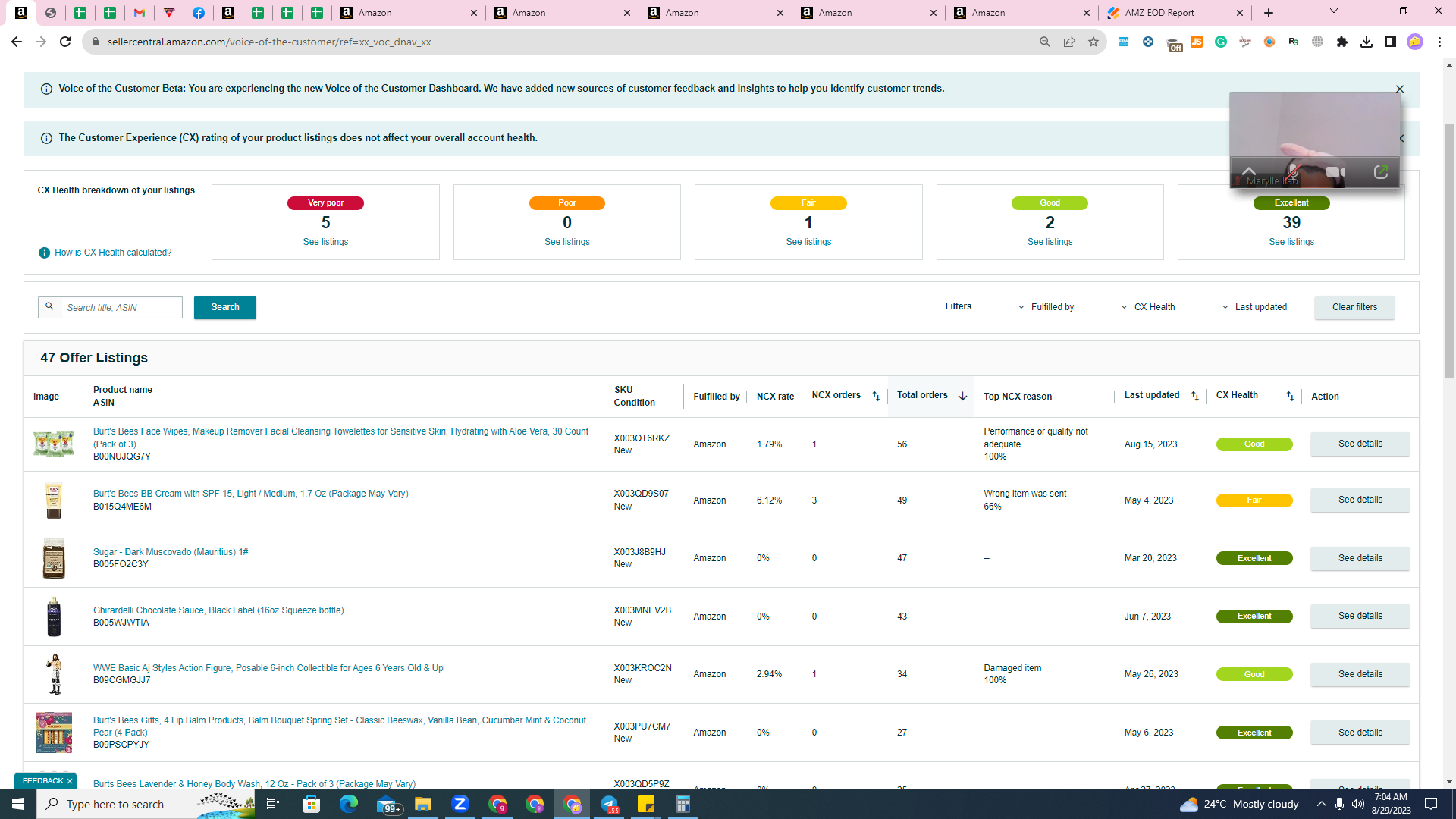This screenshot has height=819, width=1456.
Task: Click the magnifier icon beside the ASIN search
Action: click(49, 307)
